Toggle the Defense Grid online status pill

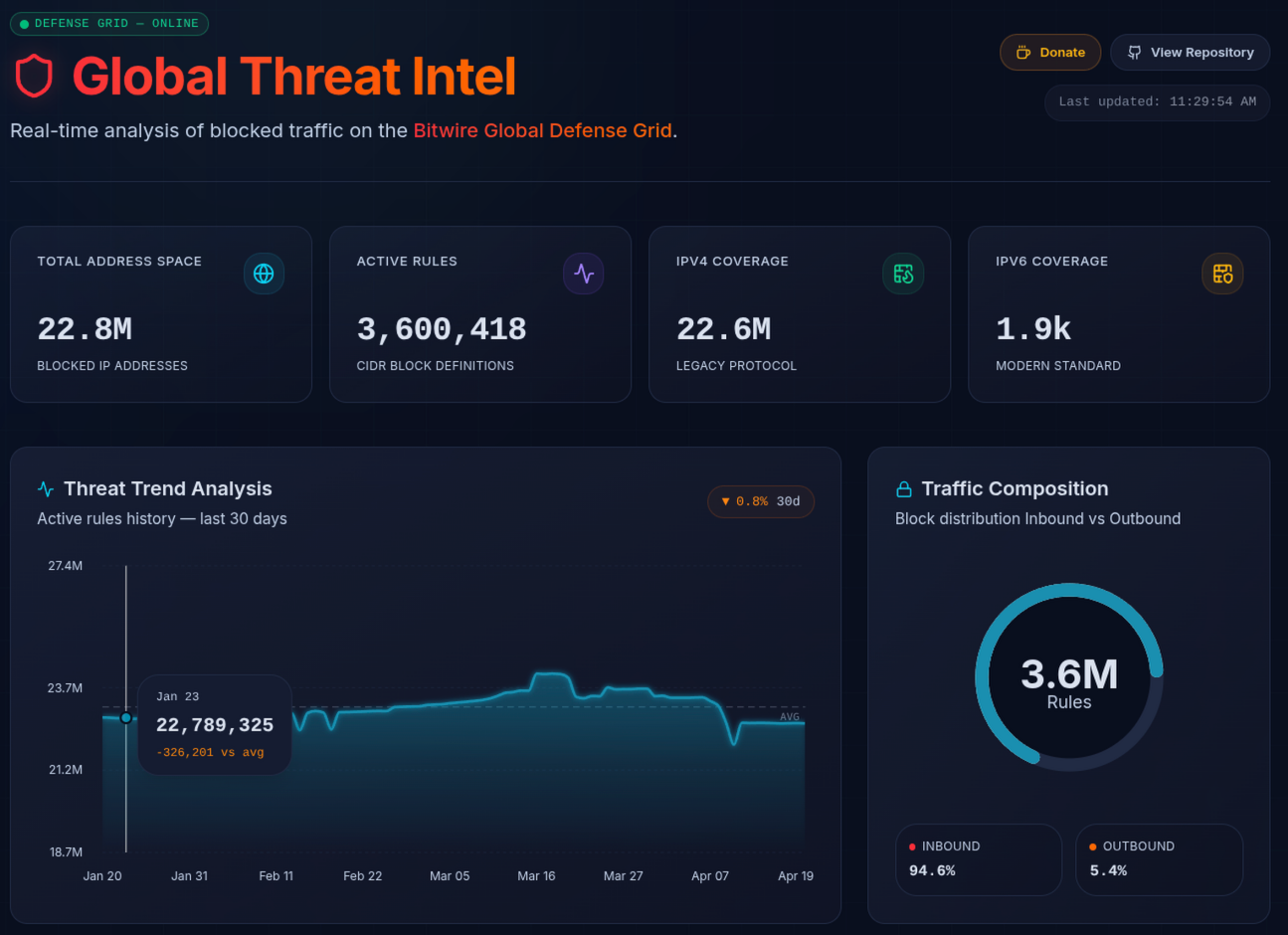click(108, 23)
